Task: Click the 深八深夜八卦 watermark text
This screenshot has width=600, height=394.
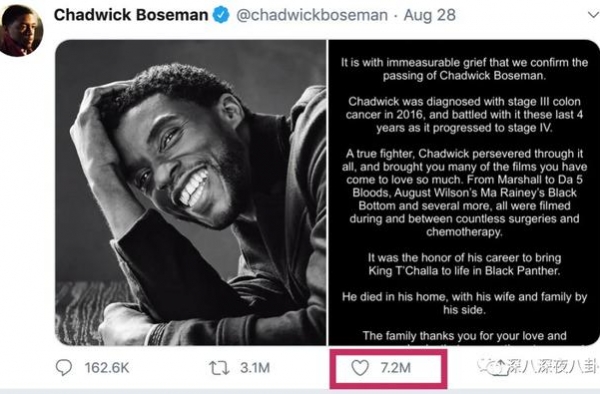Action: pos(551,366)
